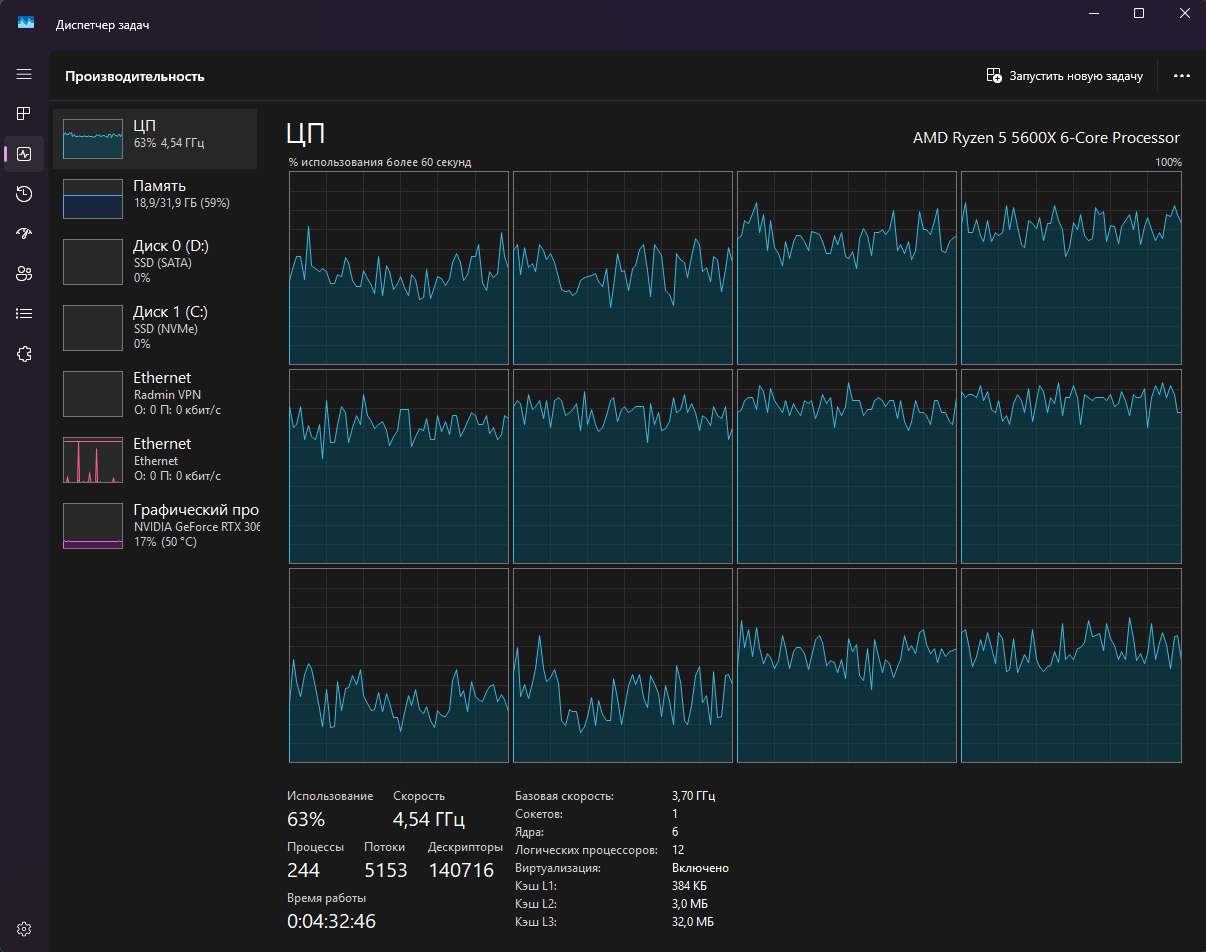Open the Details list page icon

click(24, 314)
